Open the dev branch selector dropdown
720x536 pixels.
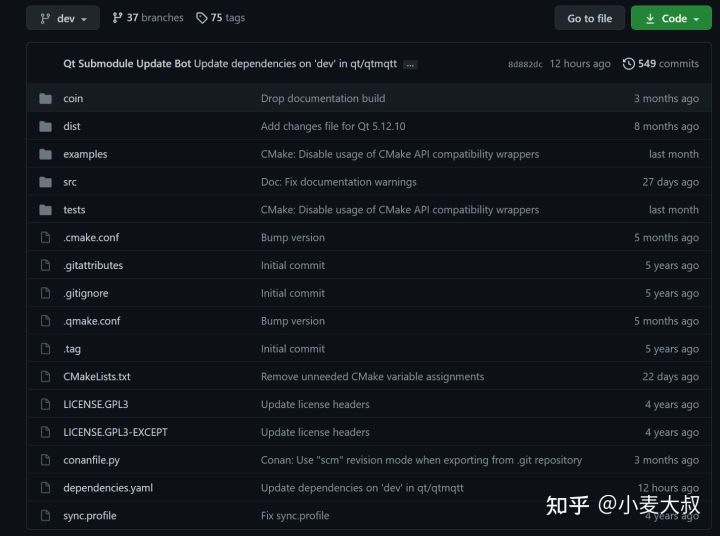pyautogui.click(x=63, y=18)
